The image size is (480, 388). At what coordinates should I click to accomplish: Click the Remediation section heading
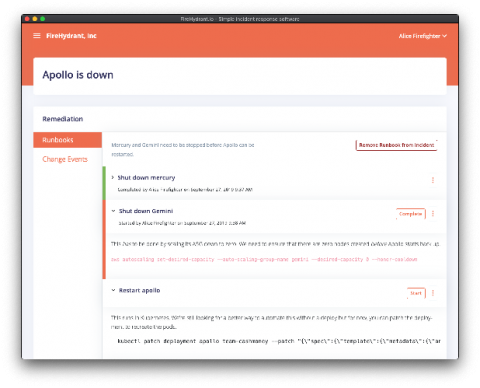pos(63,119)
